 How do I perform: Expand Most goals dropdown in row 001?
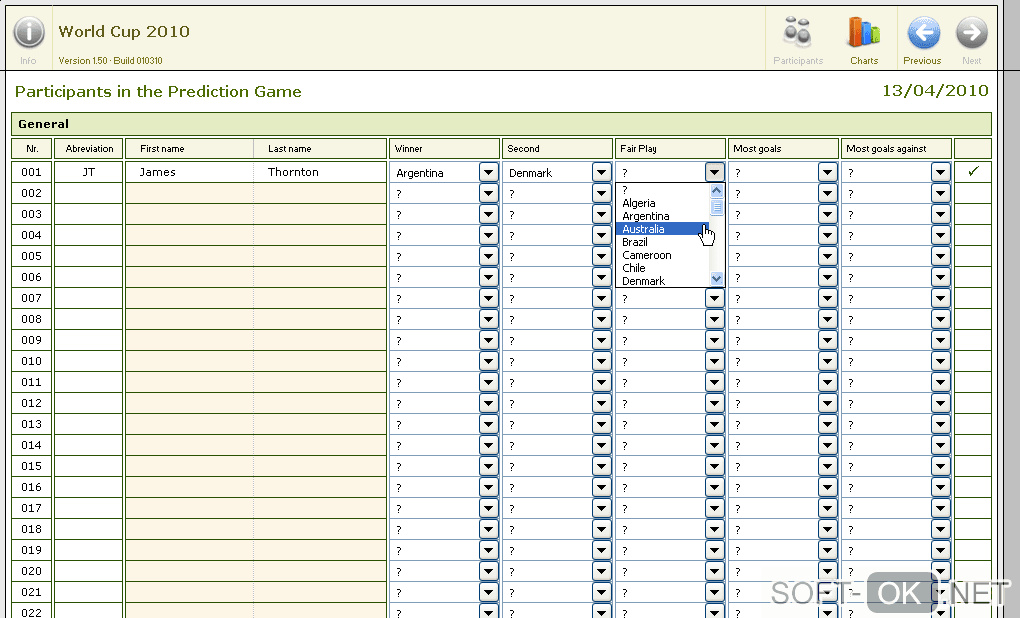(827, 172)
